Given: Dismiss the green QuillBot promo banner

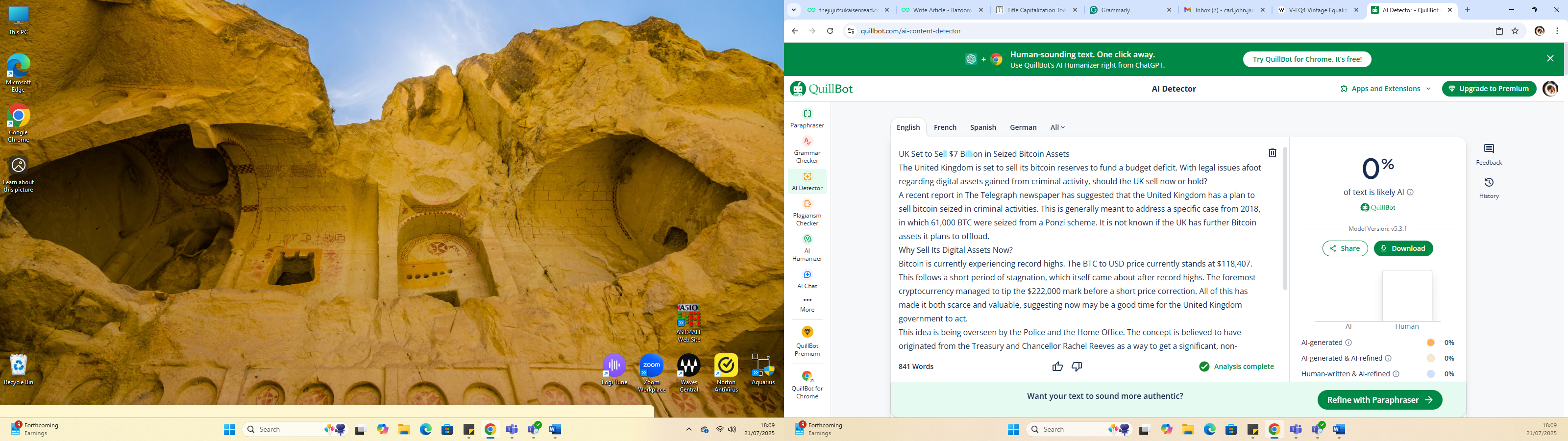Looking at the screenshot, I should pyautogui.click(x=1550, y=58).
